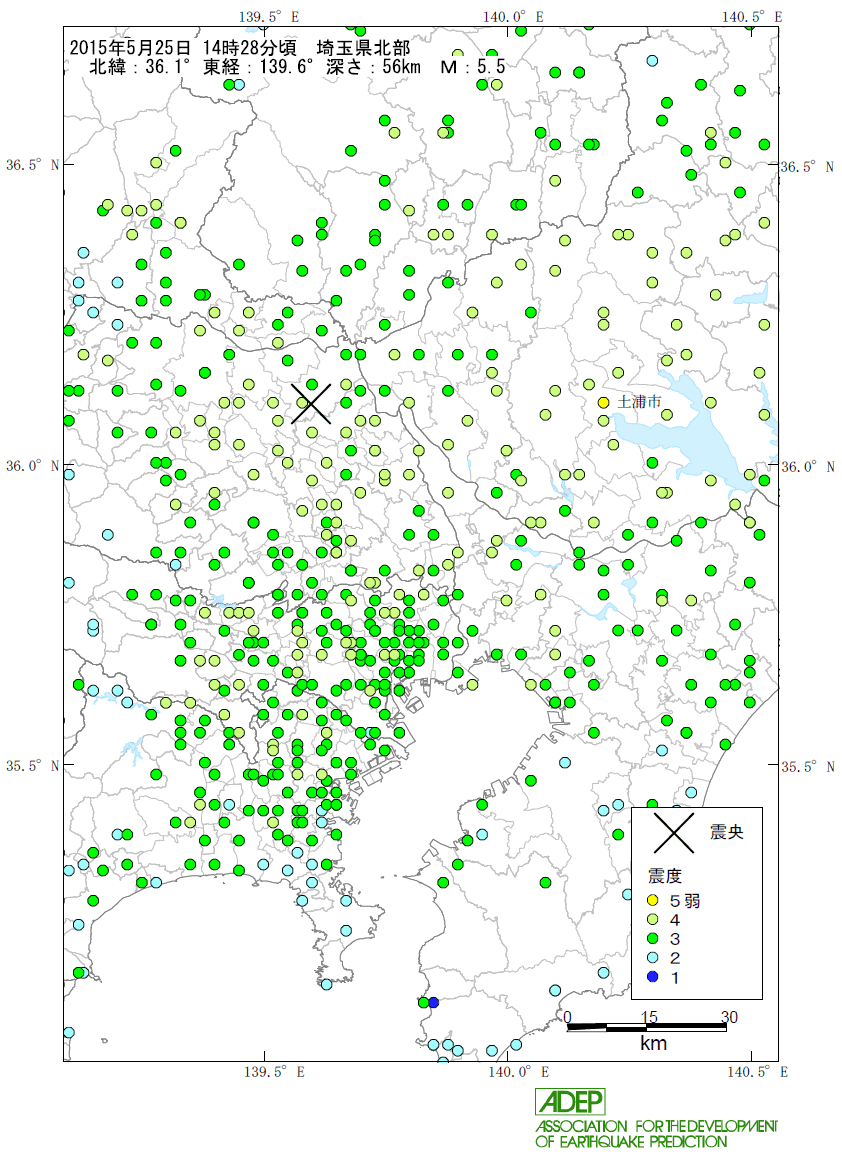Pick the green intensity 3 legend swatch
The image size is (842, 1156).
(653, 939)
